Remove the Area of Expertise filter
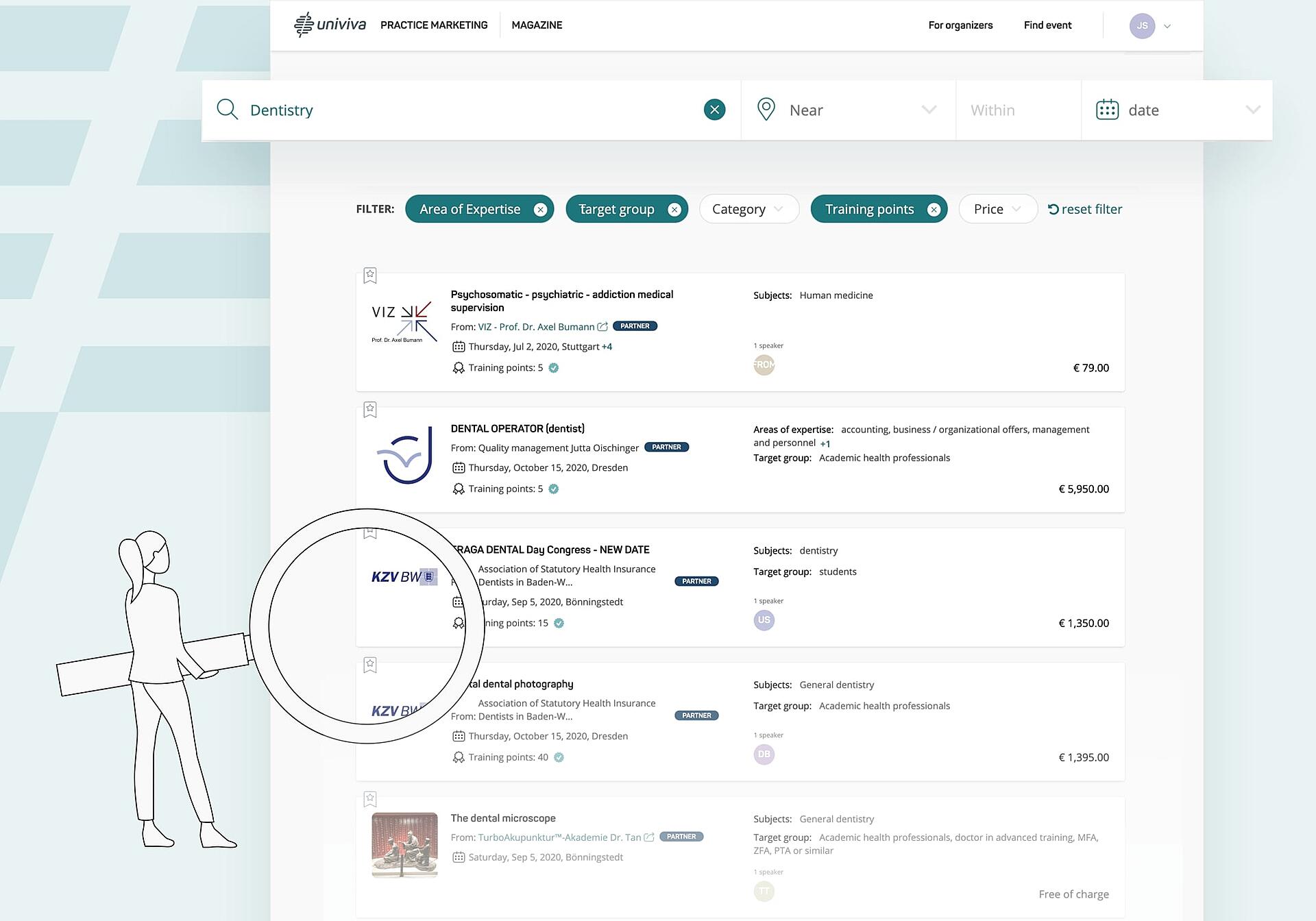The image size is (1316, 921). [542, 209]
